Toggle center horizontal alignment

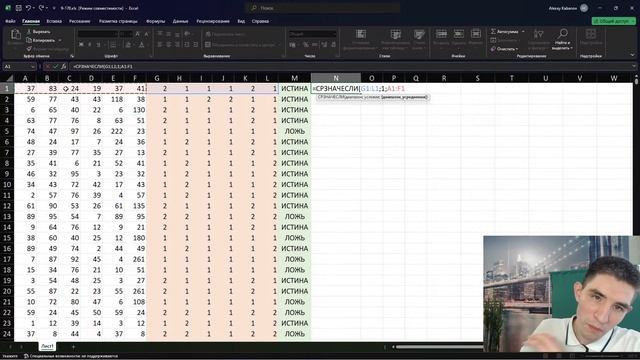(168, 44)
